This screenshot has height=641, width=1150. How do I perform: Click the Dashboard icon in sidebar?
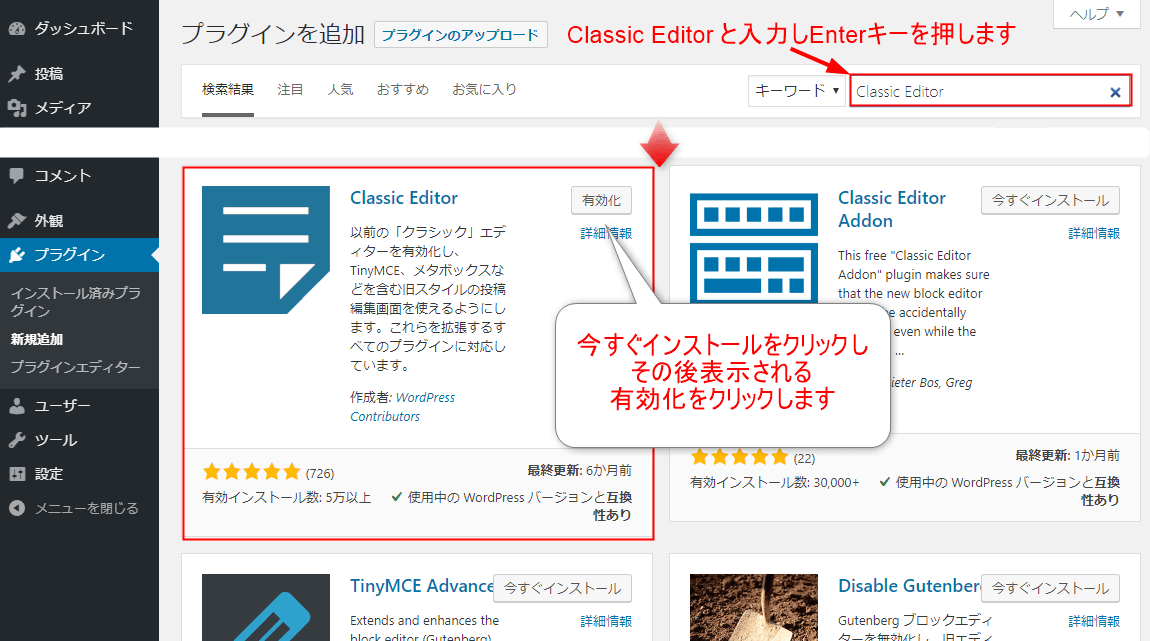[x=17, y=28]
